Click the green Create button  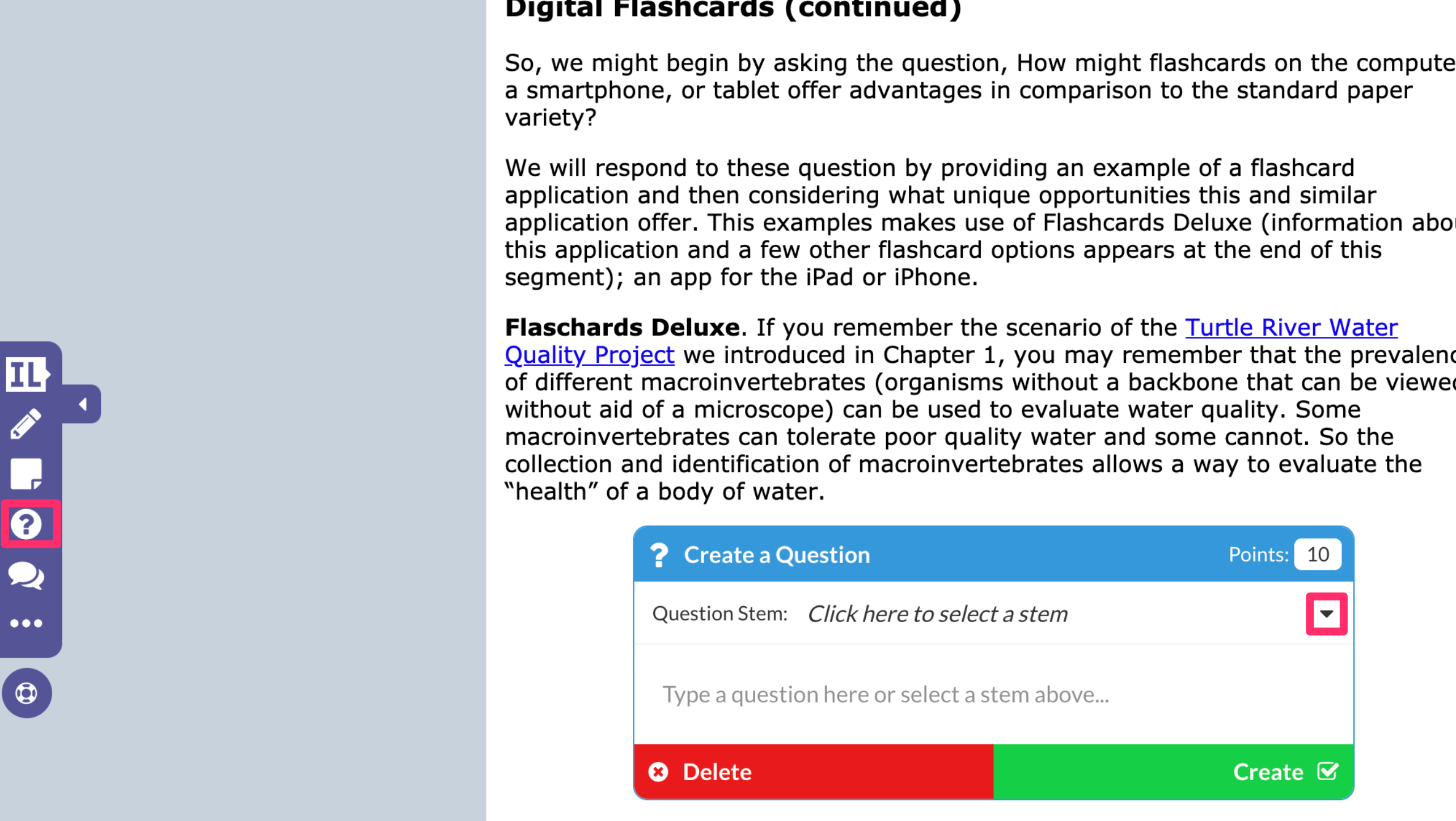click(x=1174, y=772)
